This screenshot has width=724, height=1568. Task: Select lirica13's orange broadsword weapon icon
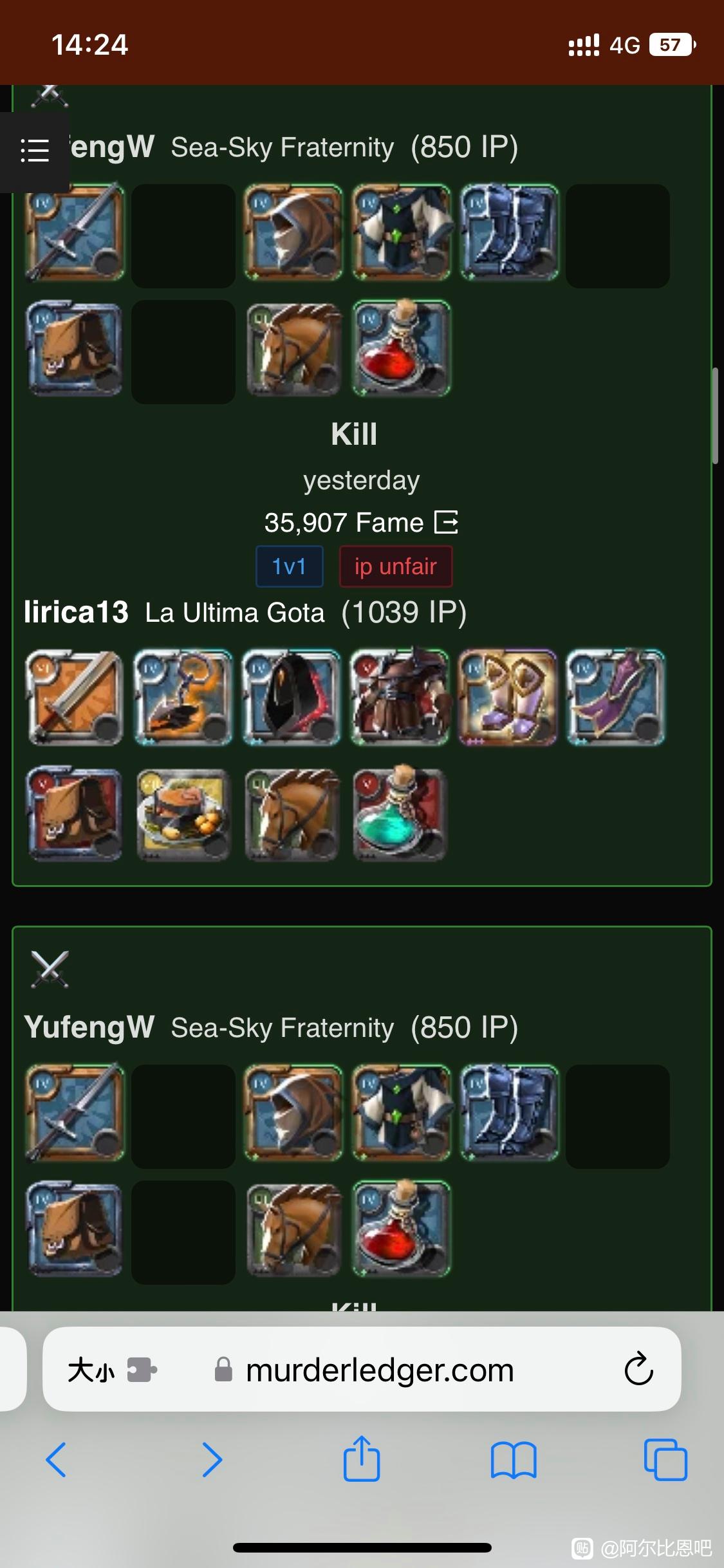pos(75,697)
